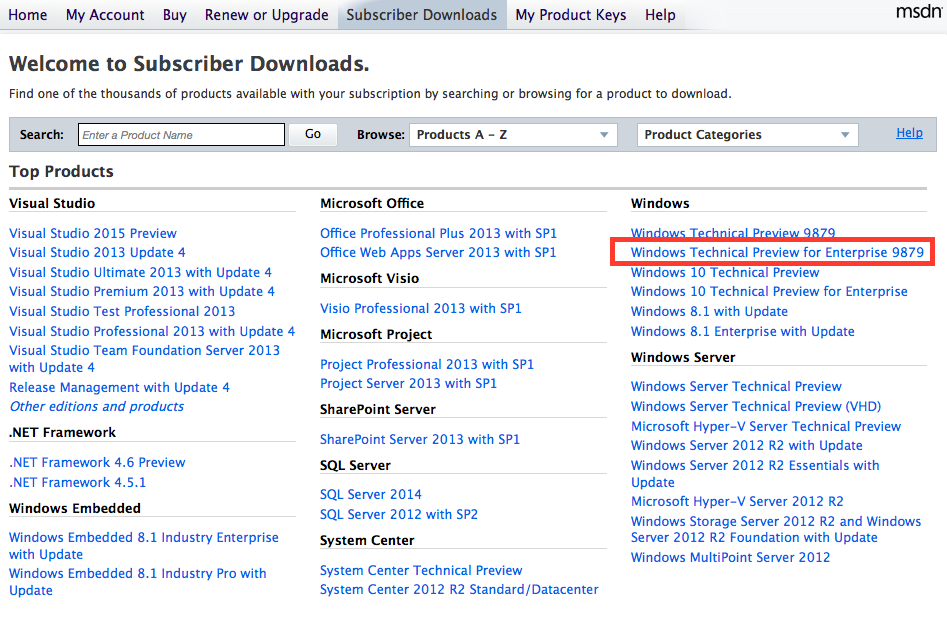Select Visual Studio Ultimate 2013 with Update 4
Viewport: 947px width, 621px height.
click(141, 272)
